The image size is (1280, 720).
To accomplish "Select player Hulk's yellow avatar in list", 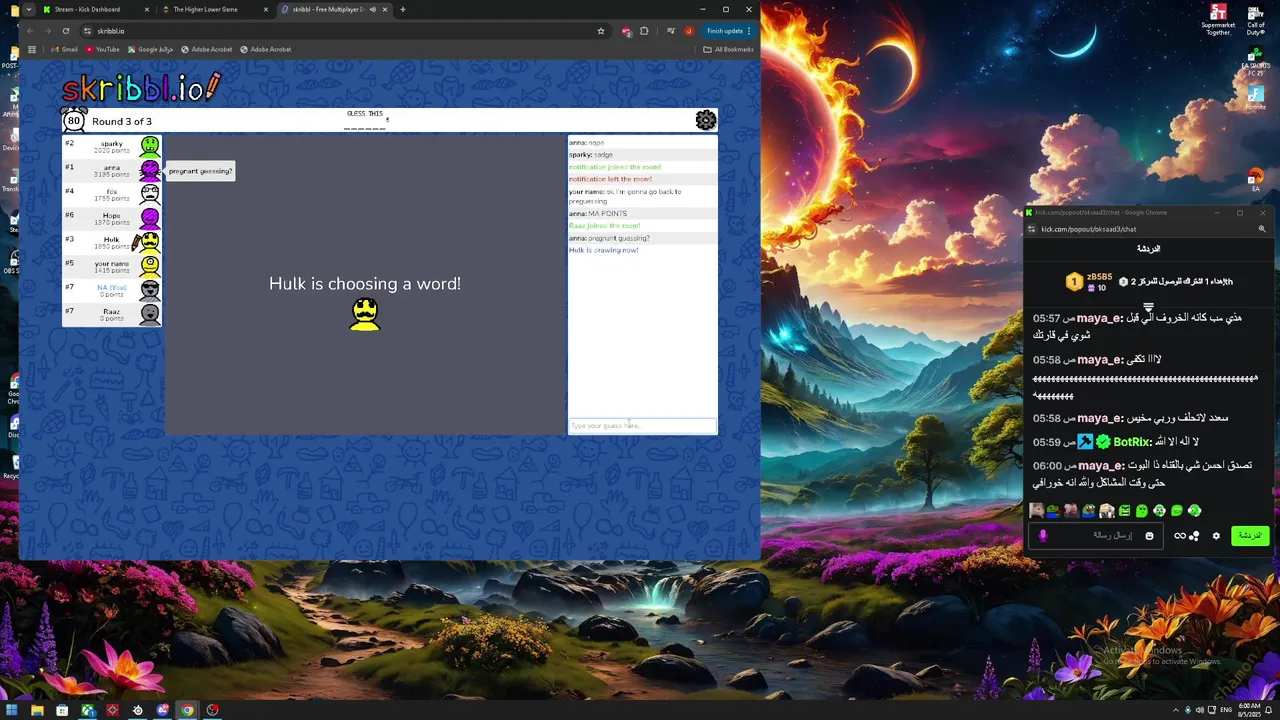I will (x=149, y=241).
